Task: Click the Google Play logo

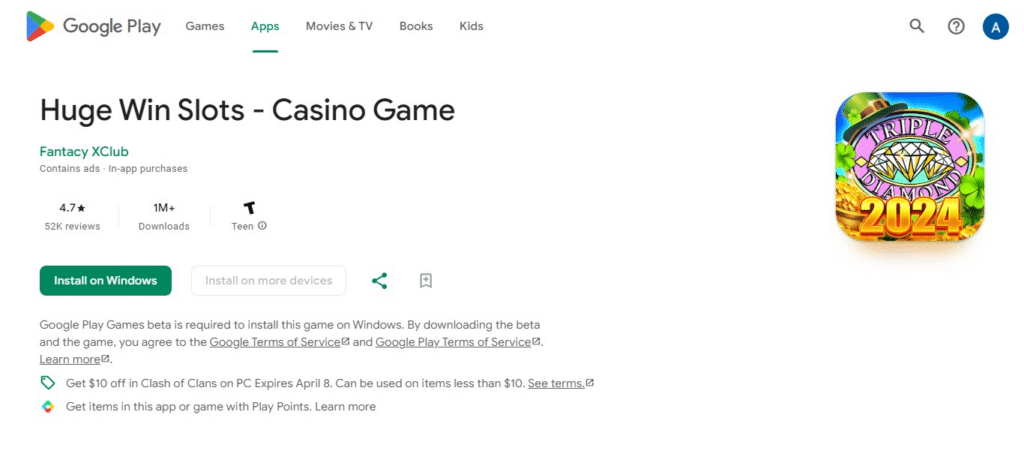Action: 93,26
